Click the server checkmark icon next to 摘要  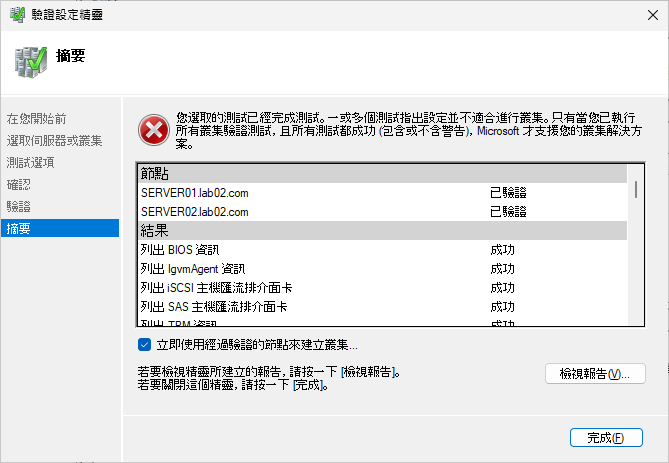(x=31, y=62)
